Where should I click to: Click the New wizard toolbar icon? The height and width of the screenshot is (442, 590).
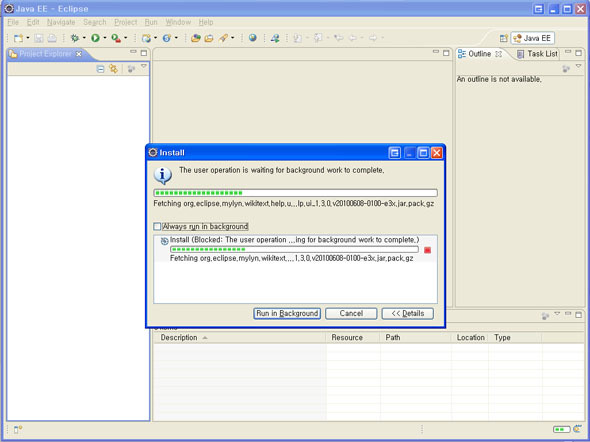click(x=18, y=38)
